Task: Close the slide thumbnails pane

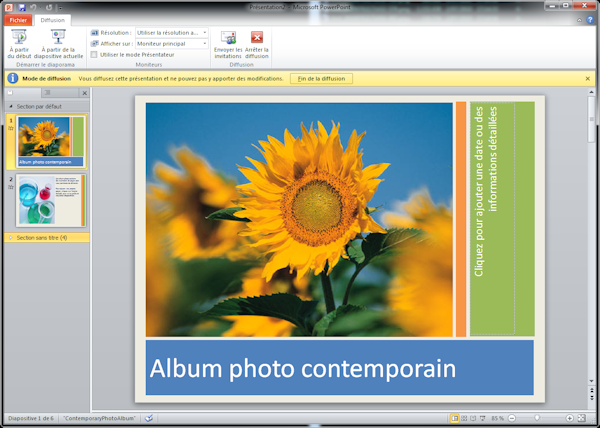Action: point(84,93)
